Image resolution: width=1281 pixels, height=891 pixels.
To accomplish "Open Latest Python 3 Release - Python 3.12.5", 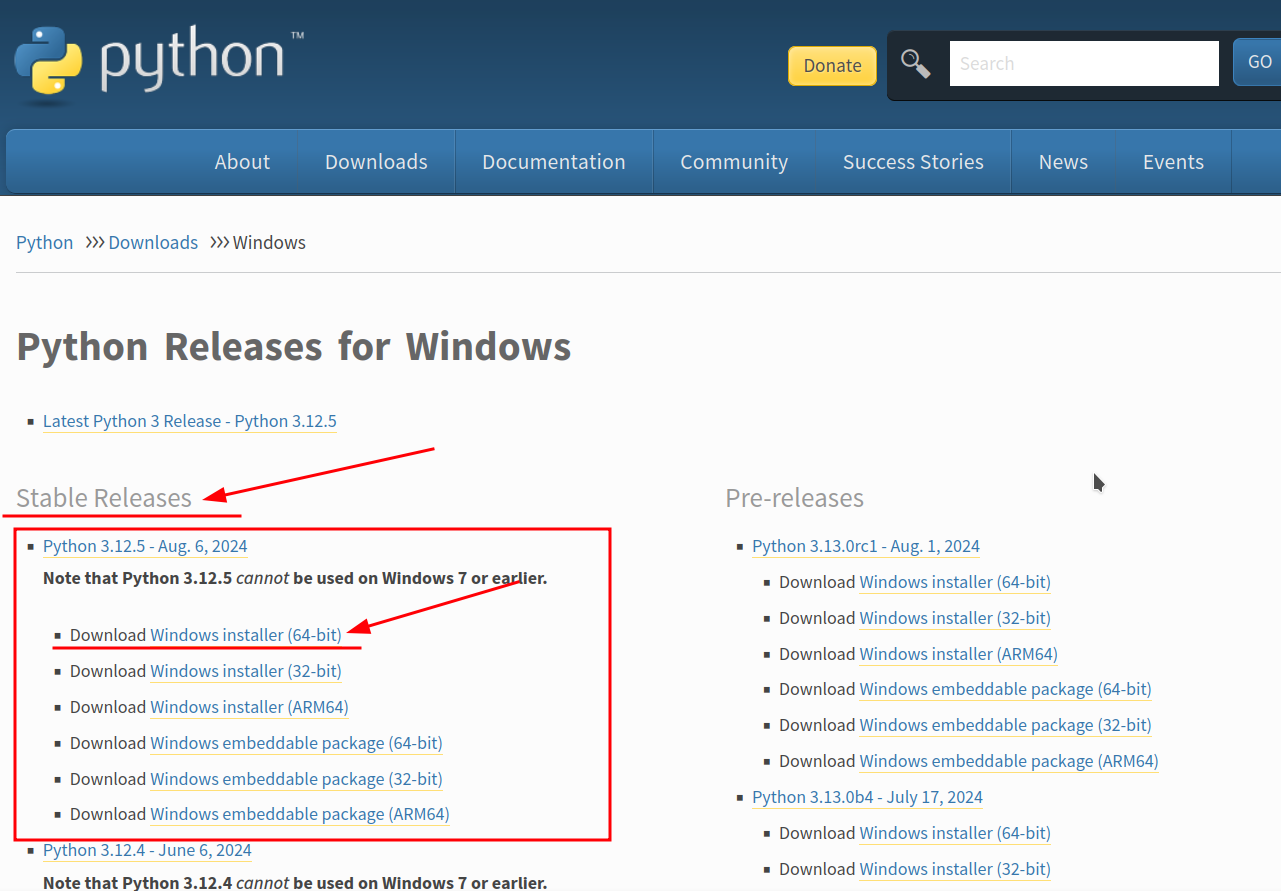I will coord(190,421).
